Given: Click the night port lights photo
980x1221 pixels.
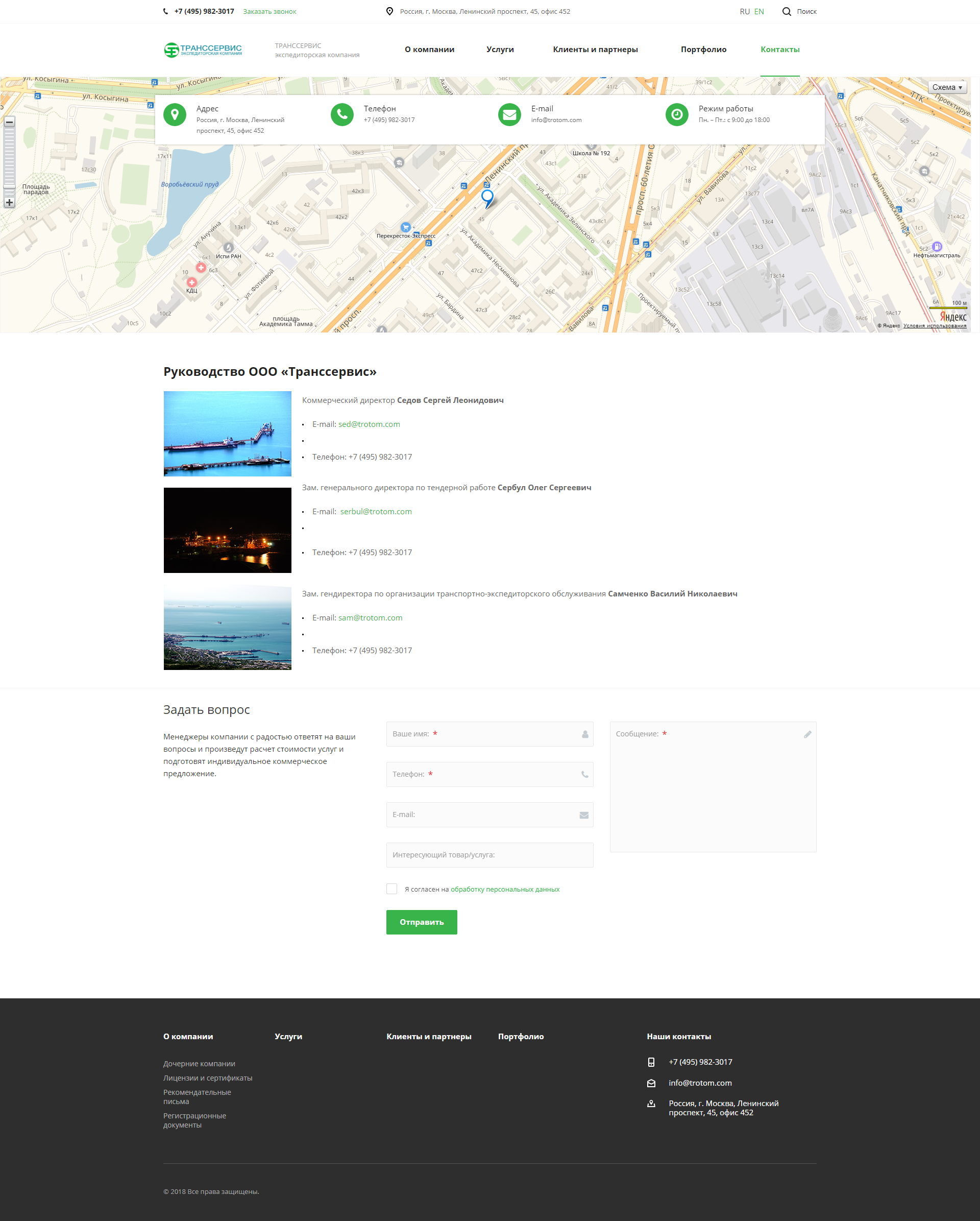Looking at the screenshot, I should (228, 530).
